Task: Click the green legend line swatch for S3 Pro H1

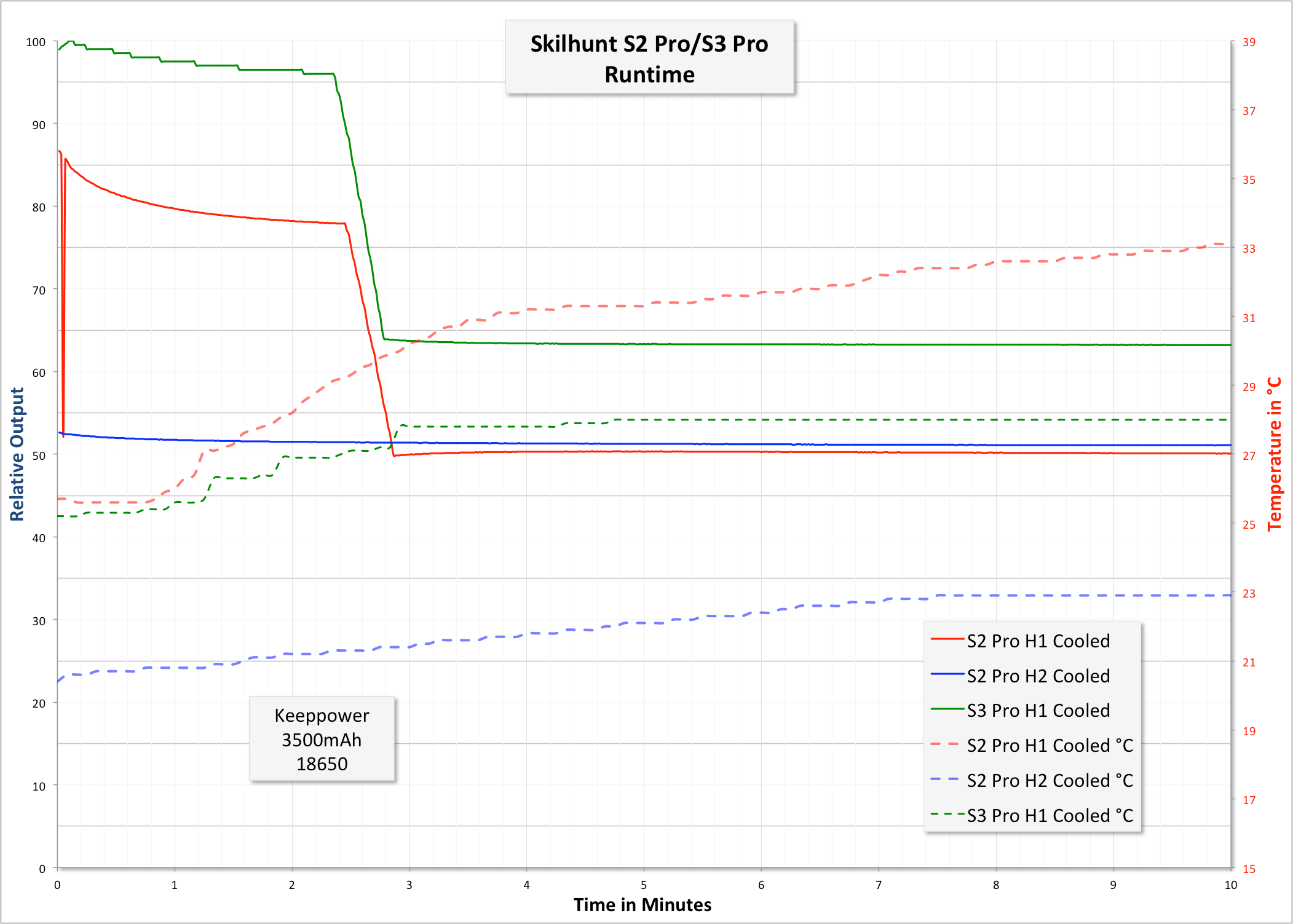Action: 947,709
